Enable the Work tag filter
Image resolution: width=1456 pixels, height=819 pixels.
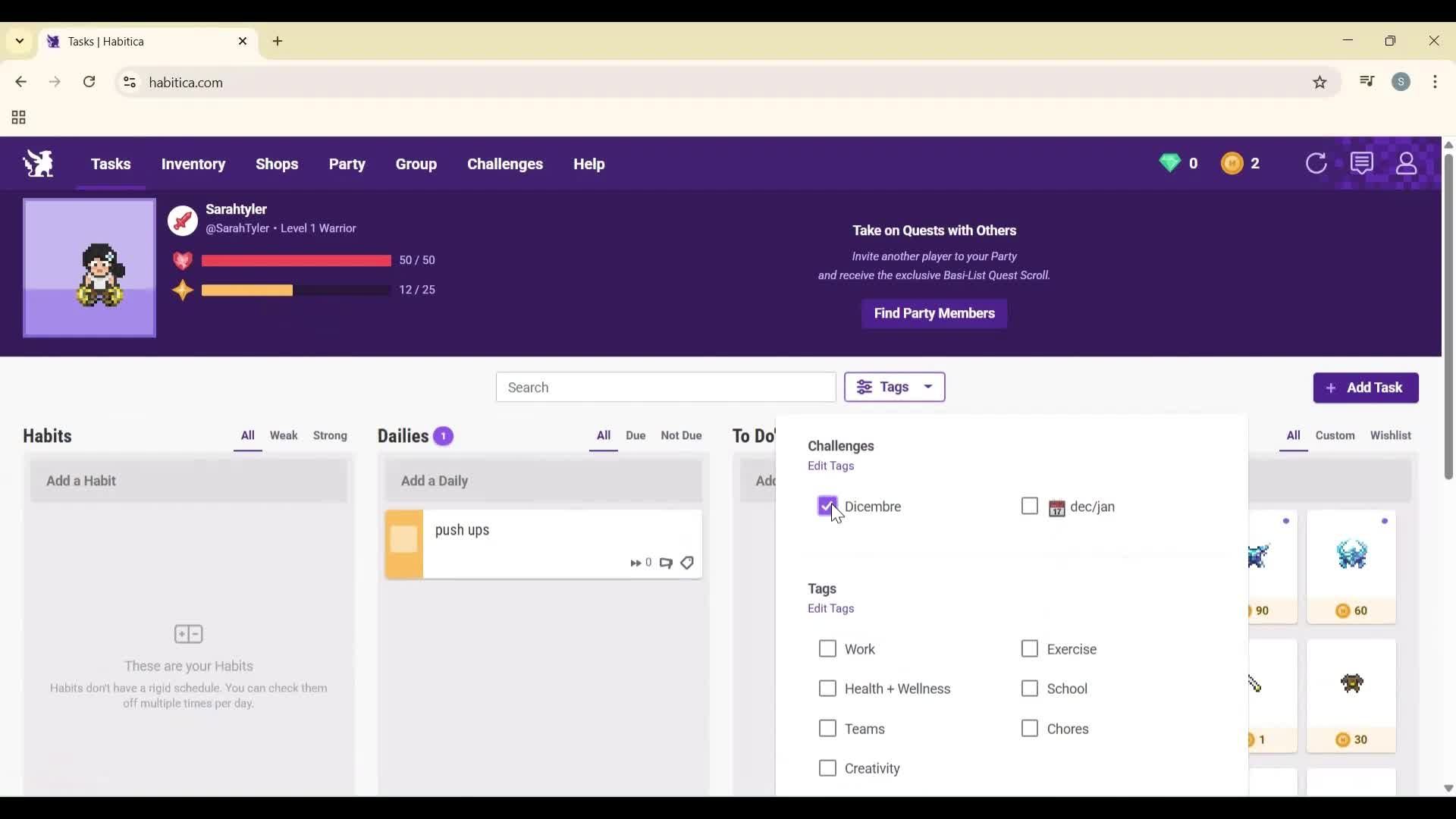[x=827, y=648]
